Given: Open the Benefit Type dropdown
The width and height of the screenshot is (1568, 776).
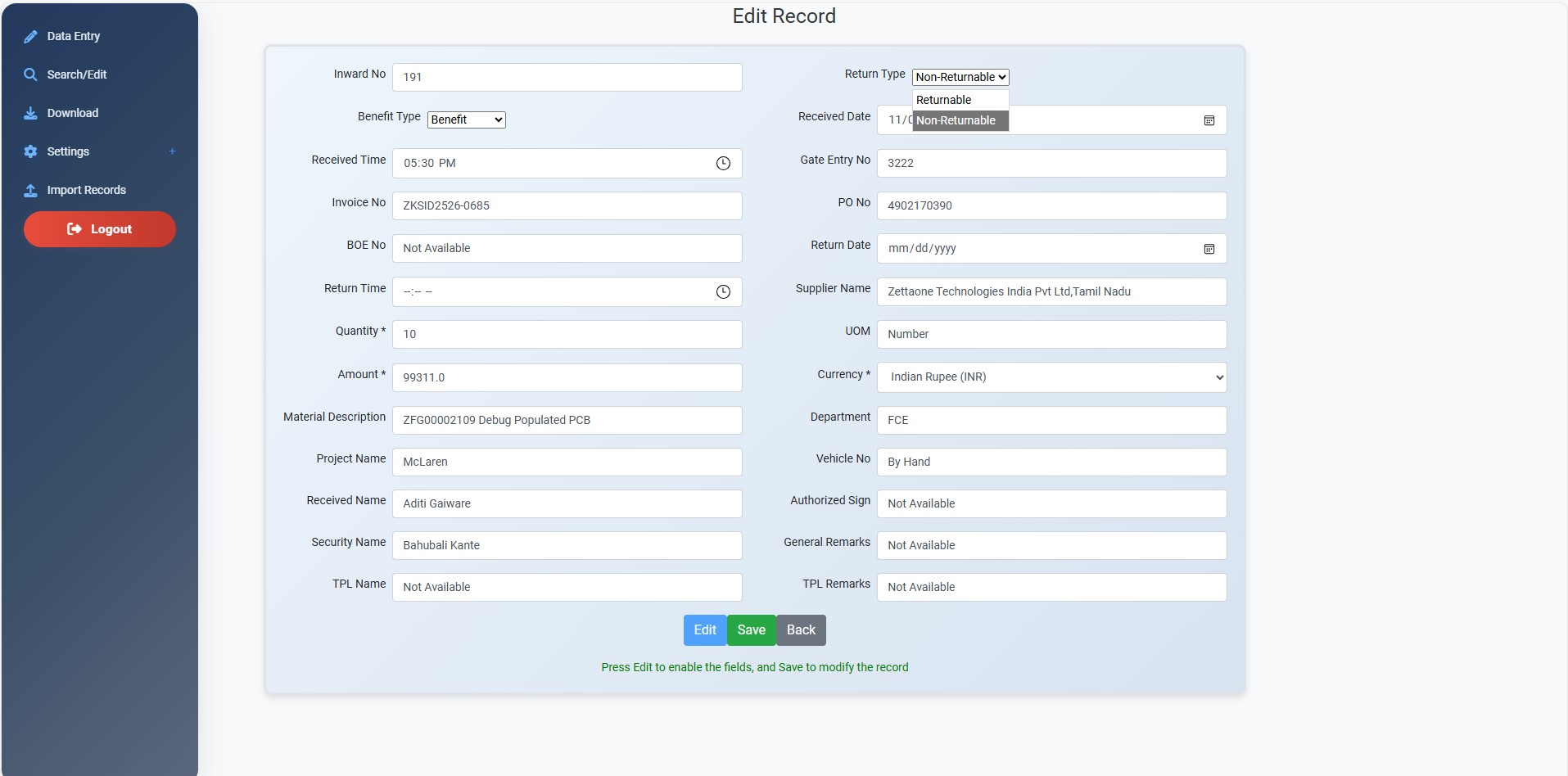Looking at the screenshot, I should (x=466, y=120).
